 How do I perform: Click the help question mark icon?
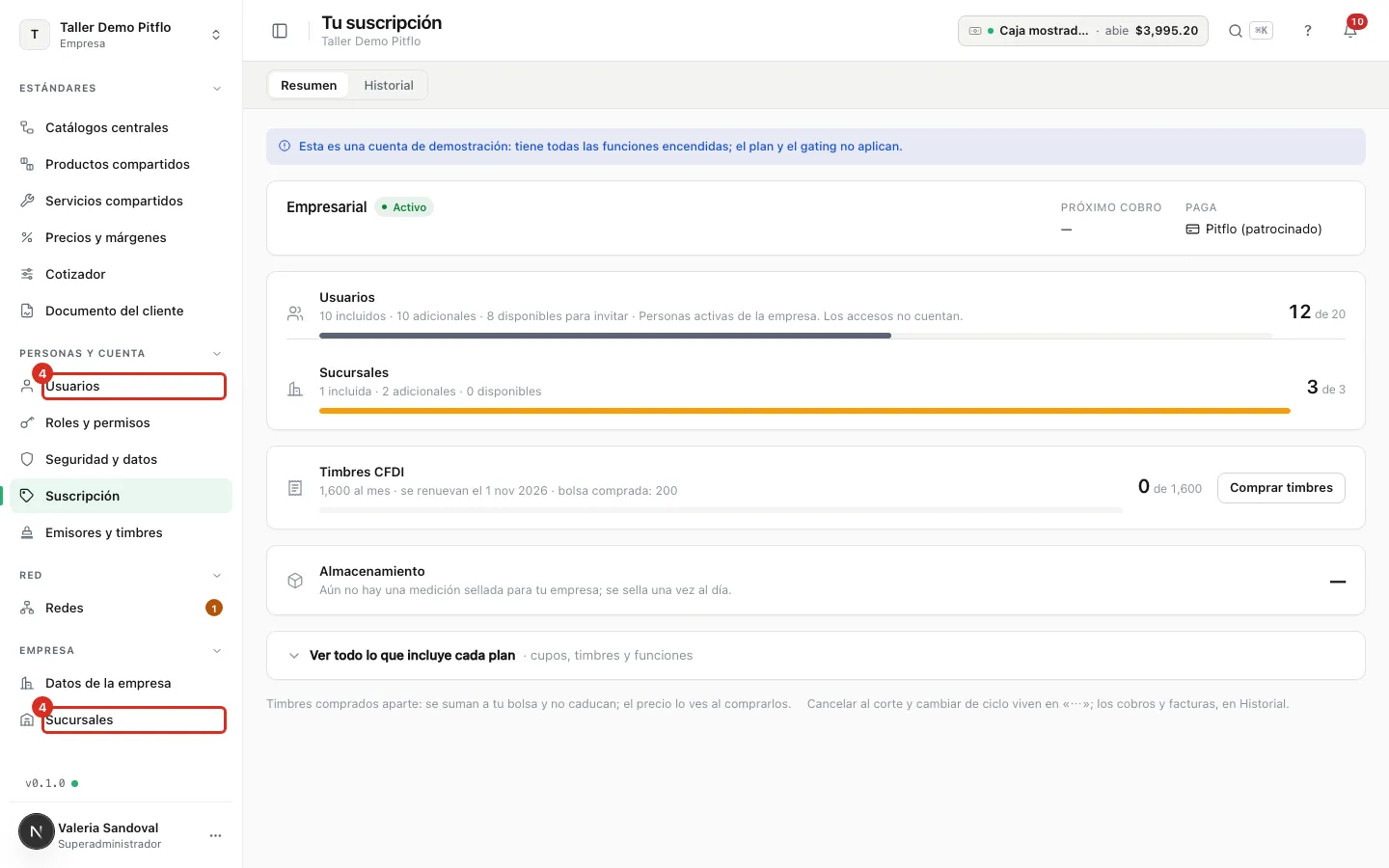(1308, 31)
